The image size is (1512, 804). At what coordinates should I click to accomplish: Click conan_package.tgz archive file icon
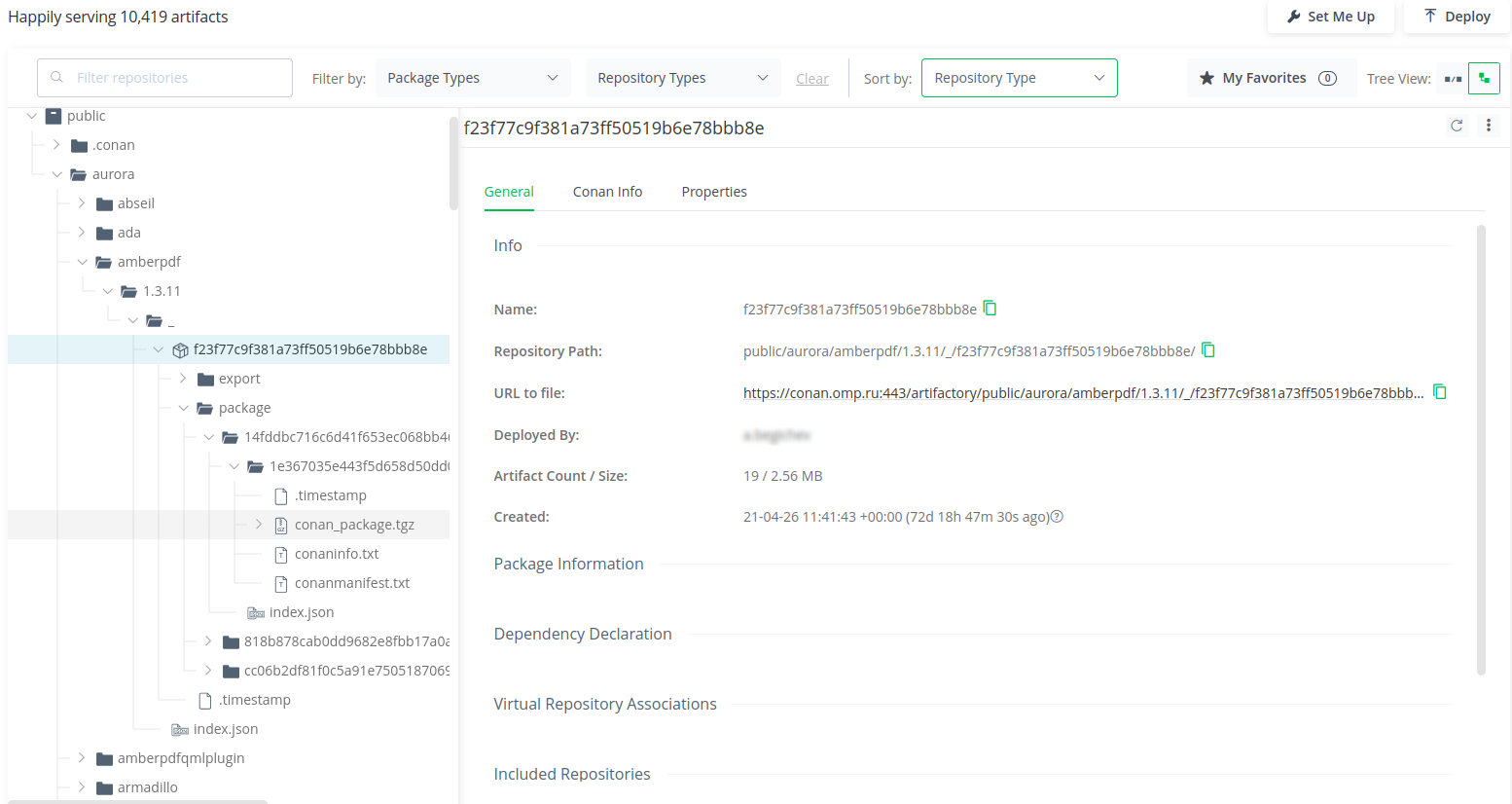(x=281, y=526)
